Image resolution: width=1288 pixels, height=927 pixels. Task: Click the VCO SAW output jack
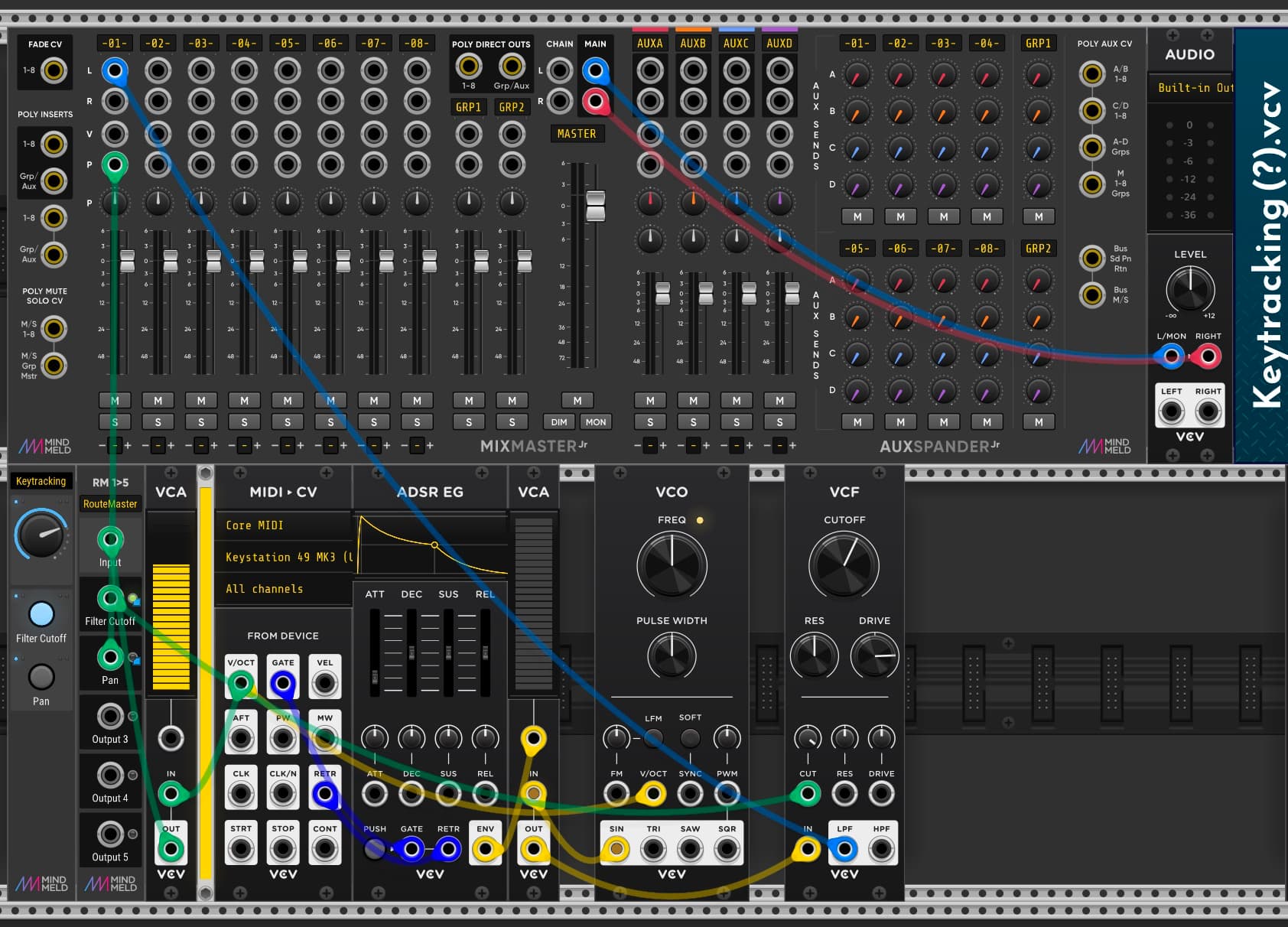pyautogui.click(x=690, y=849)
